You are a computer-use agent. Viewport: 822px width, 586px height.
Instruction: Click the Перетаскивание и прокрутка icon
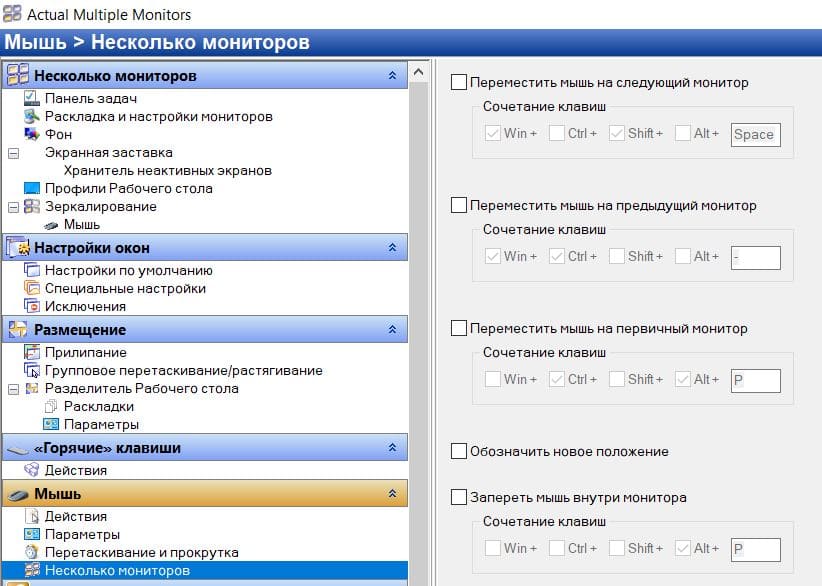coord(32,552)
